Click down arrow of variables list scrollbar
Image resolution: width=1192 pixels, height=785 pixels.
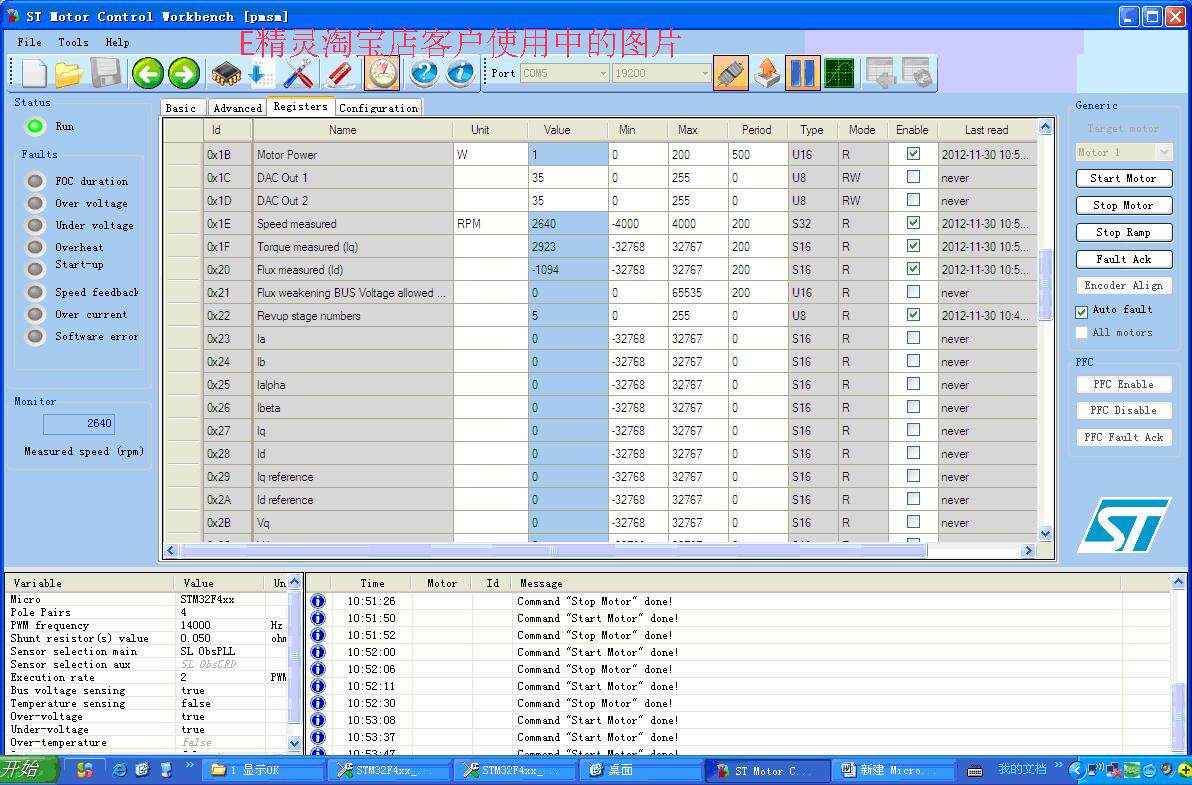(x=295, y=742)
